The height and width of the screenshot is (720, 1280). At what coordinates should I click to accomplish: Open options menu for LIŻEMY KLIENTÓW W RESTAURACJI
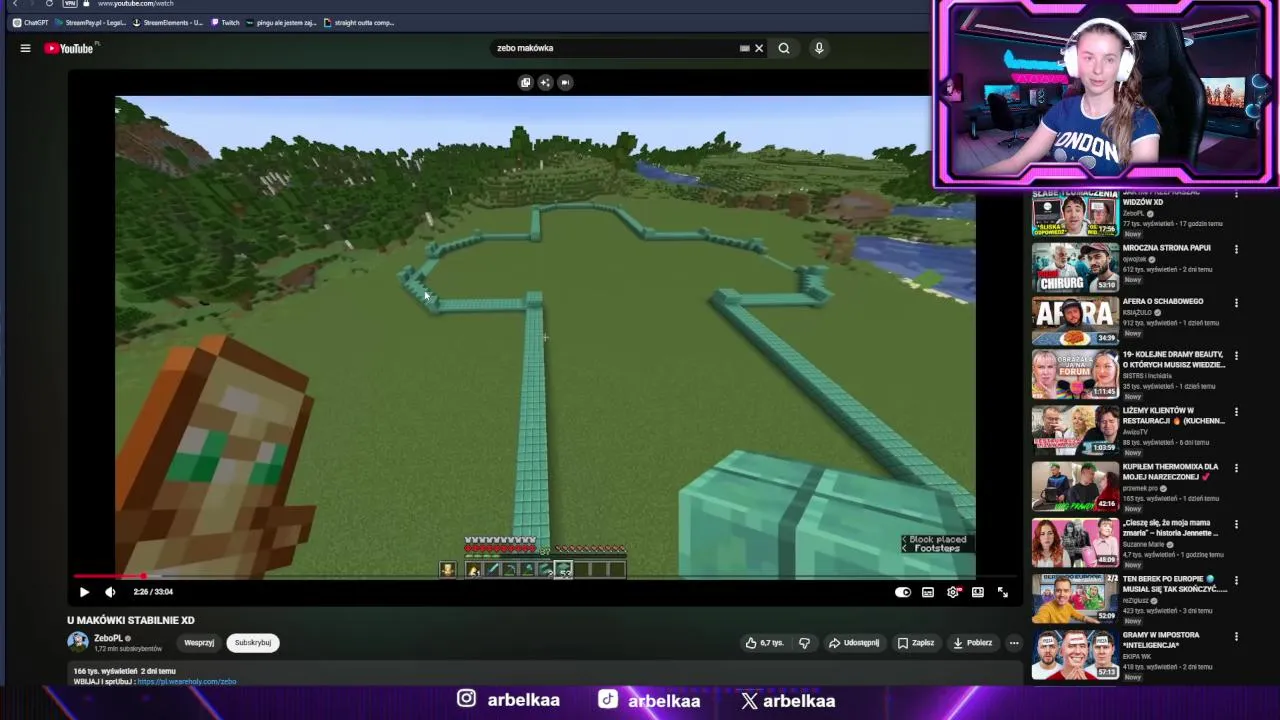[x=1236, y=412]
